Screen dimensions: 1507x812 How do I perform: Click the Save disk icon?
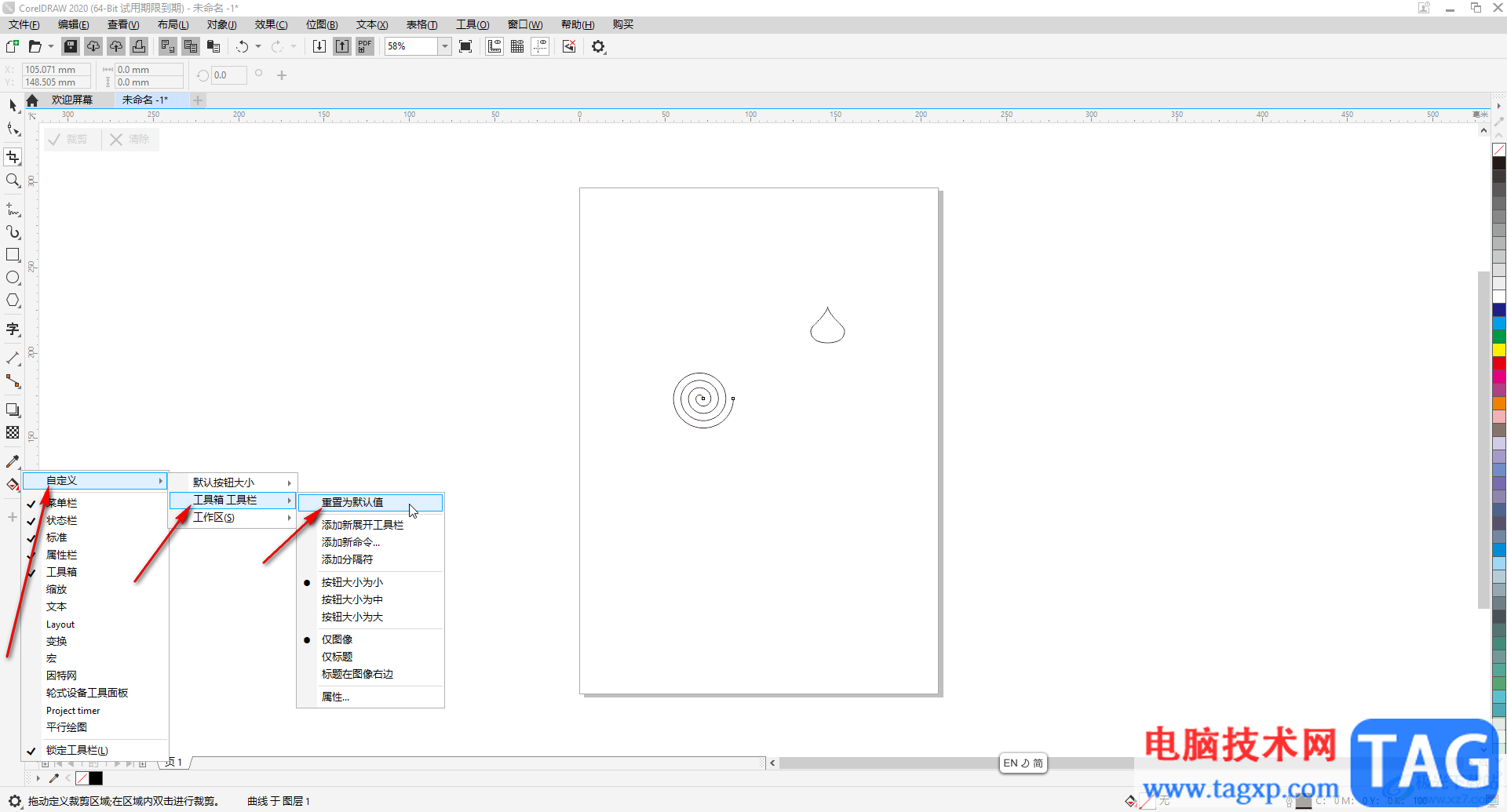[x=71, y=46]
